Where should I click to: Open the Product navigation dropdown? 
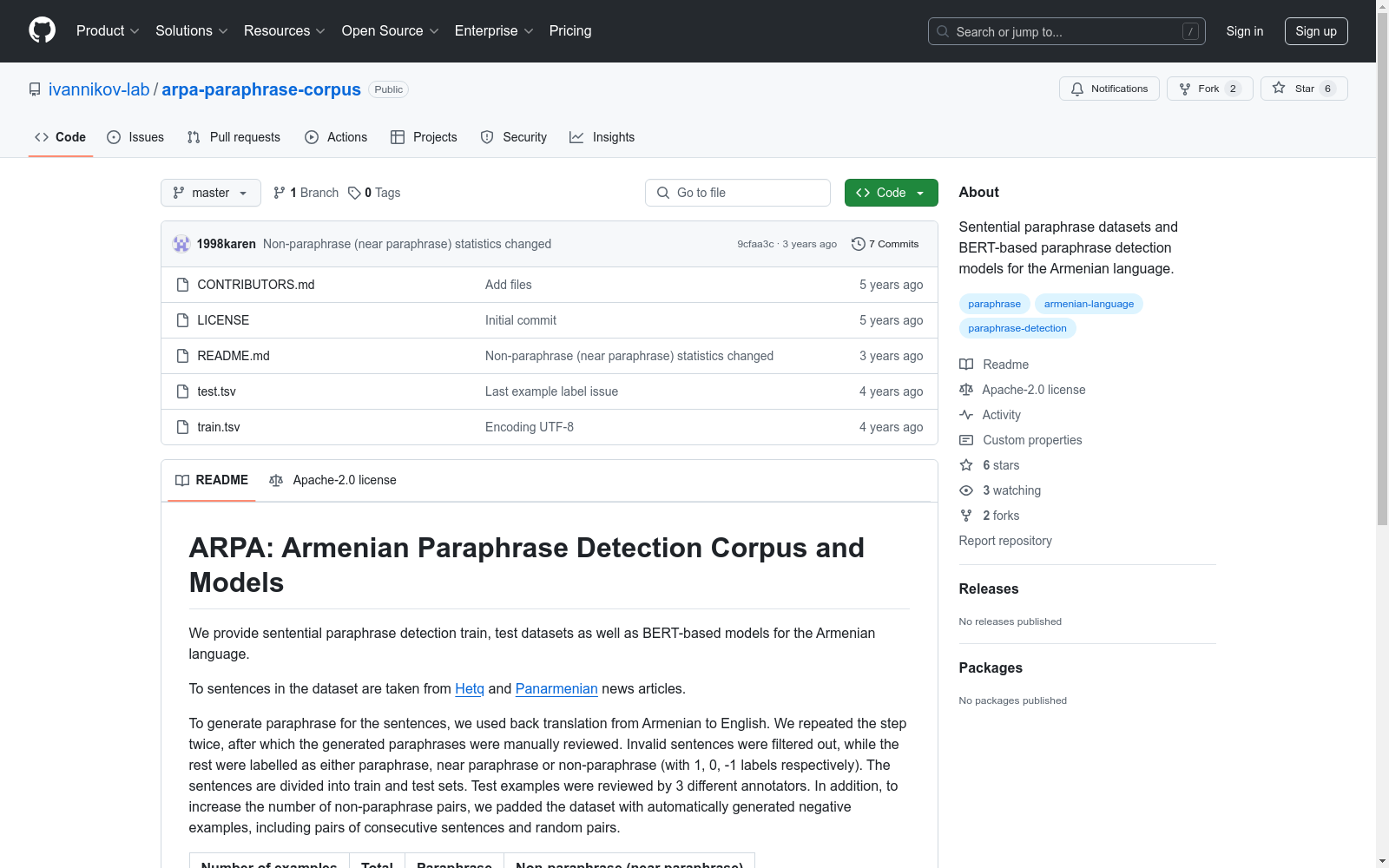tap(108, 30)
